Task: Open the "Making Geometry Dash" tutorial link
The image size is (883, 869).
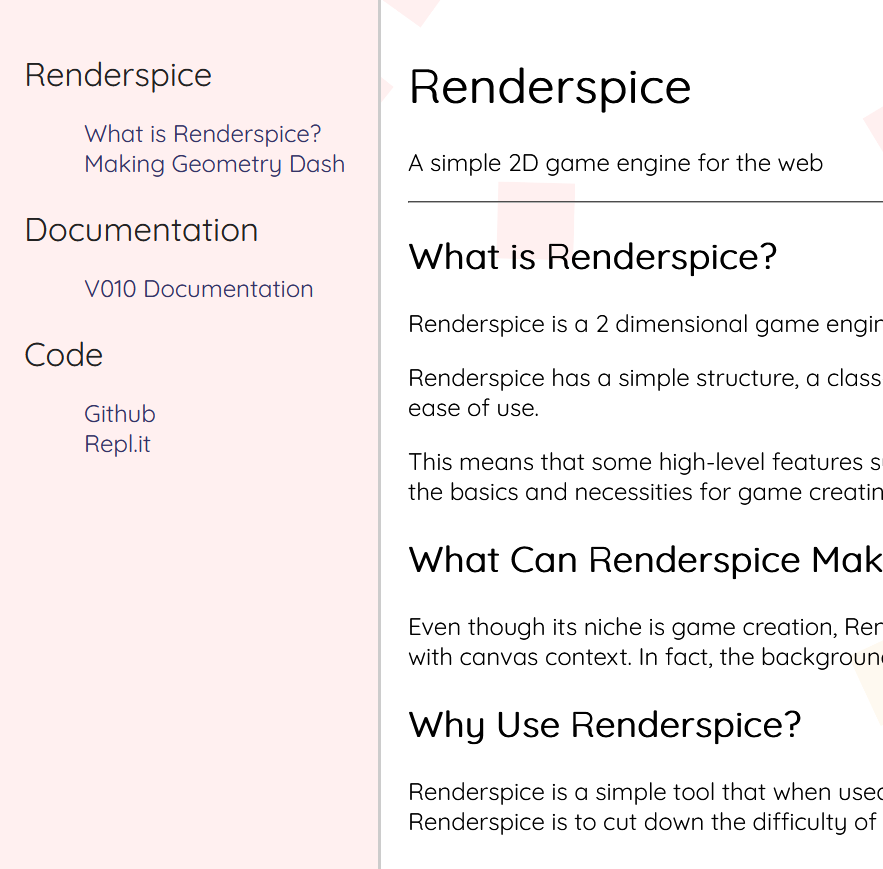Action: [214, 163]
